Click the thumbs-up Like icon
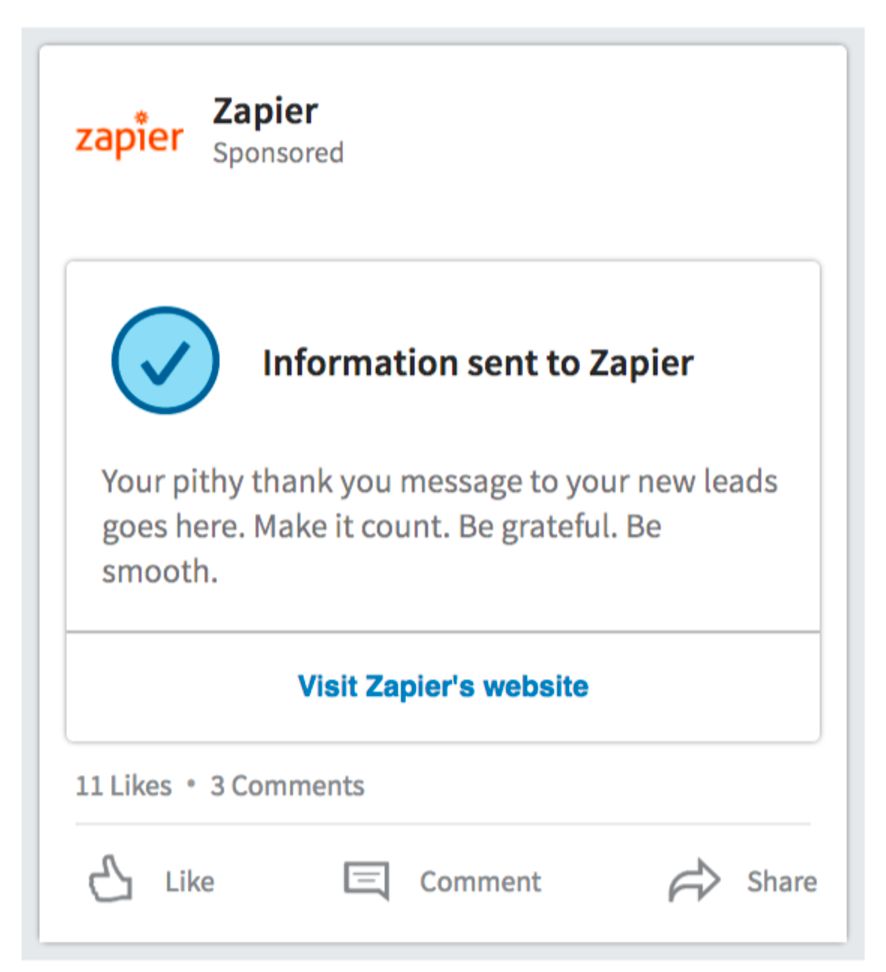 (110, 881)
